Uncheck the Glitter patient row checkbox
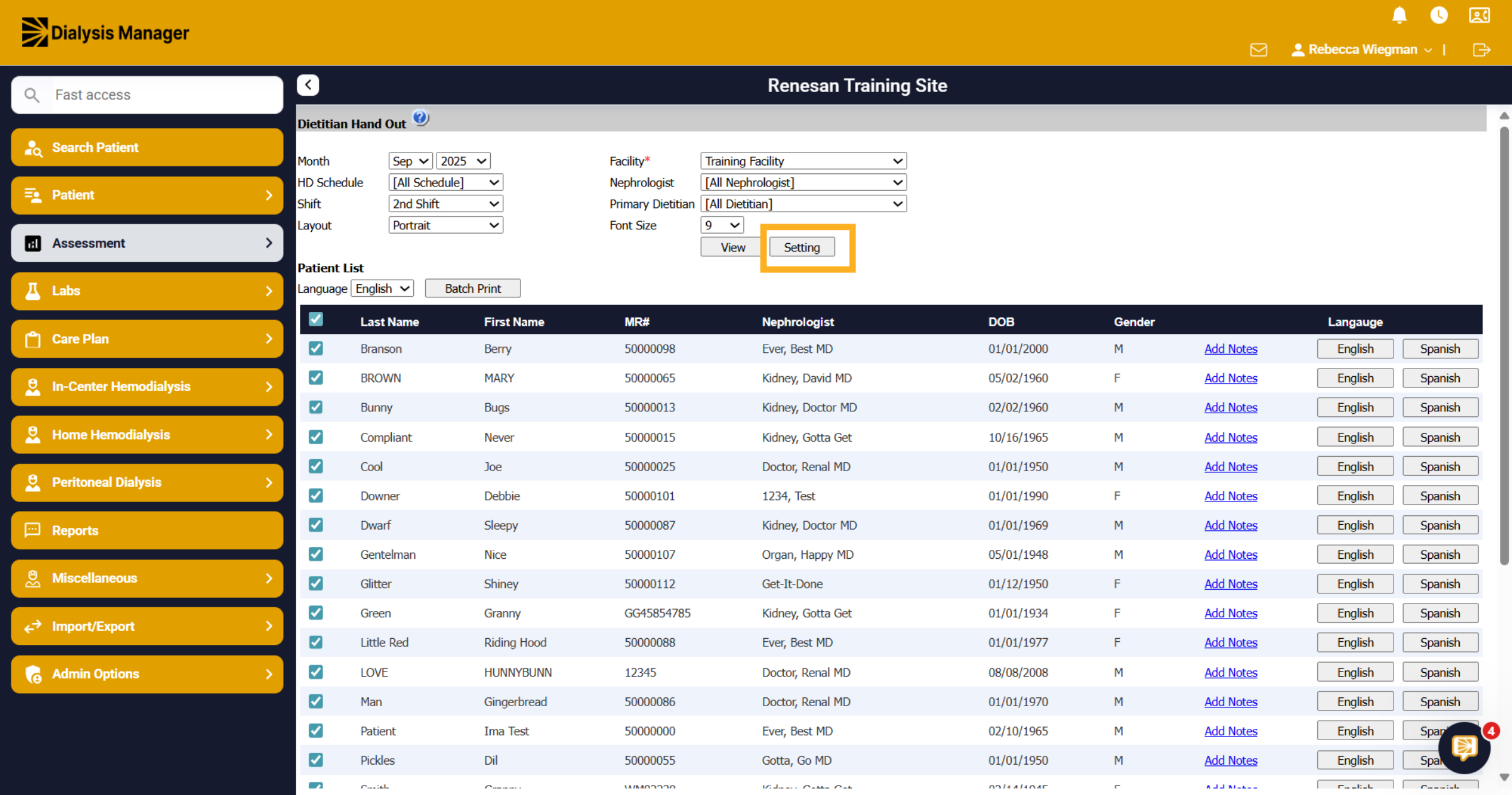The height and width of the screenshot is (795, 1512). (316, 584)
